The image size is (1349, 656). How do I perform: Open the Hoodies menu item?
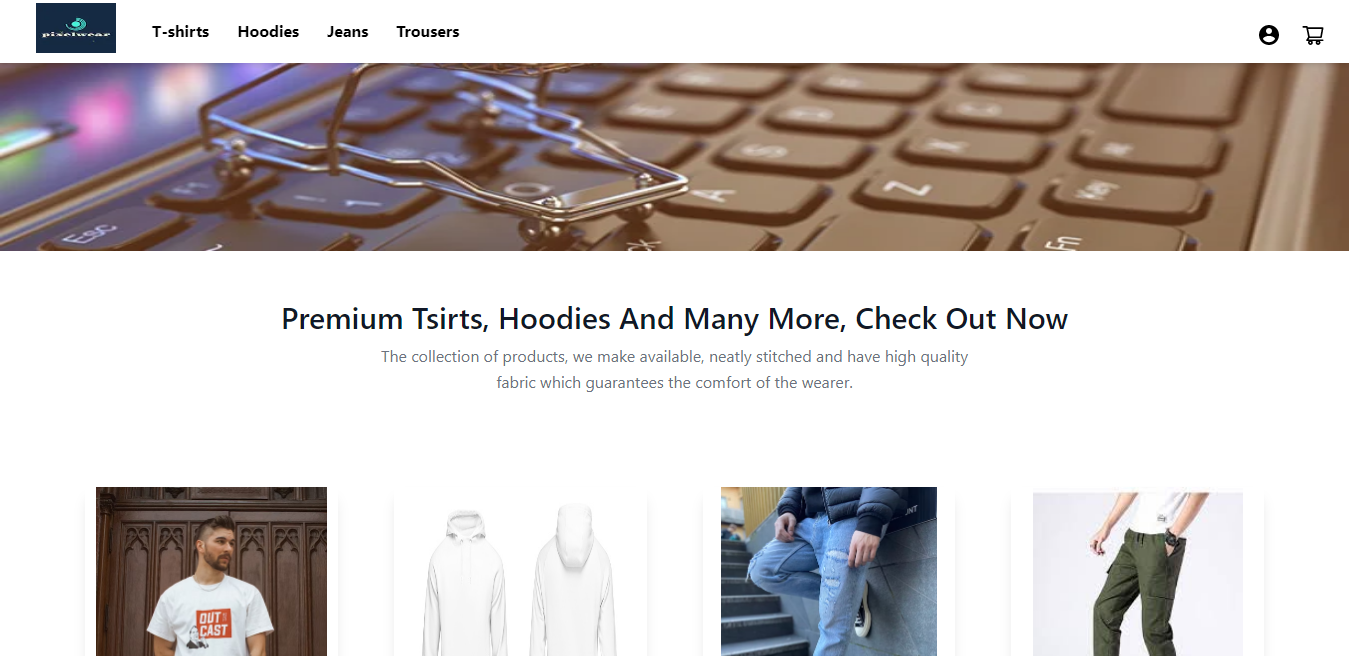[268, 32]
